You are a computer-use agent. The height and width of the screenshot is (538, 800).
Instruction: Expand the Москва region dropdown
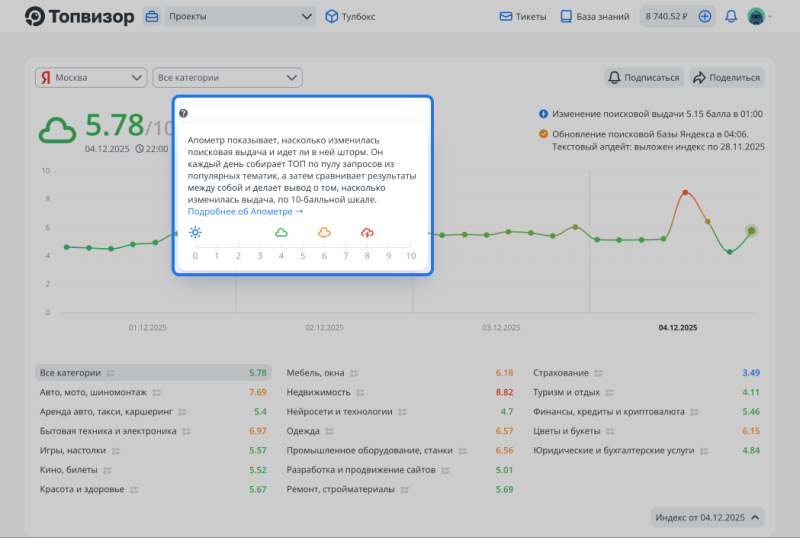pos(91,78)
